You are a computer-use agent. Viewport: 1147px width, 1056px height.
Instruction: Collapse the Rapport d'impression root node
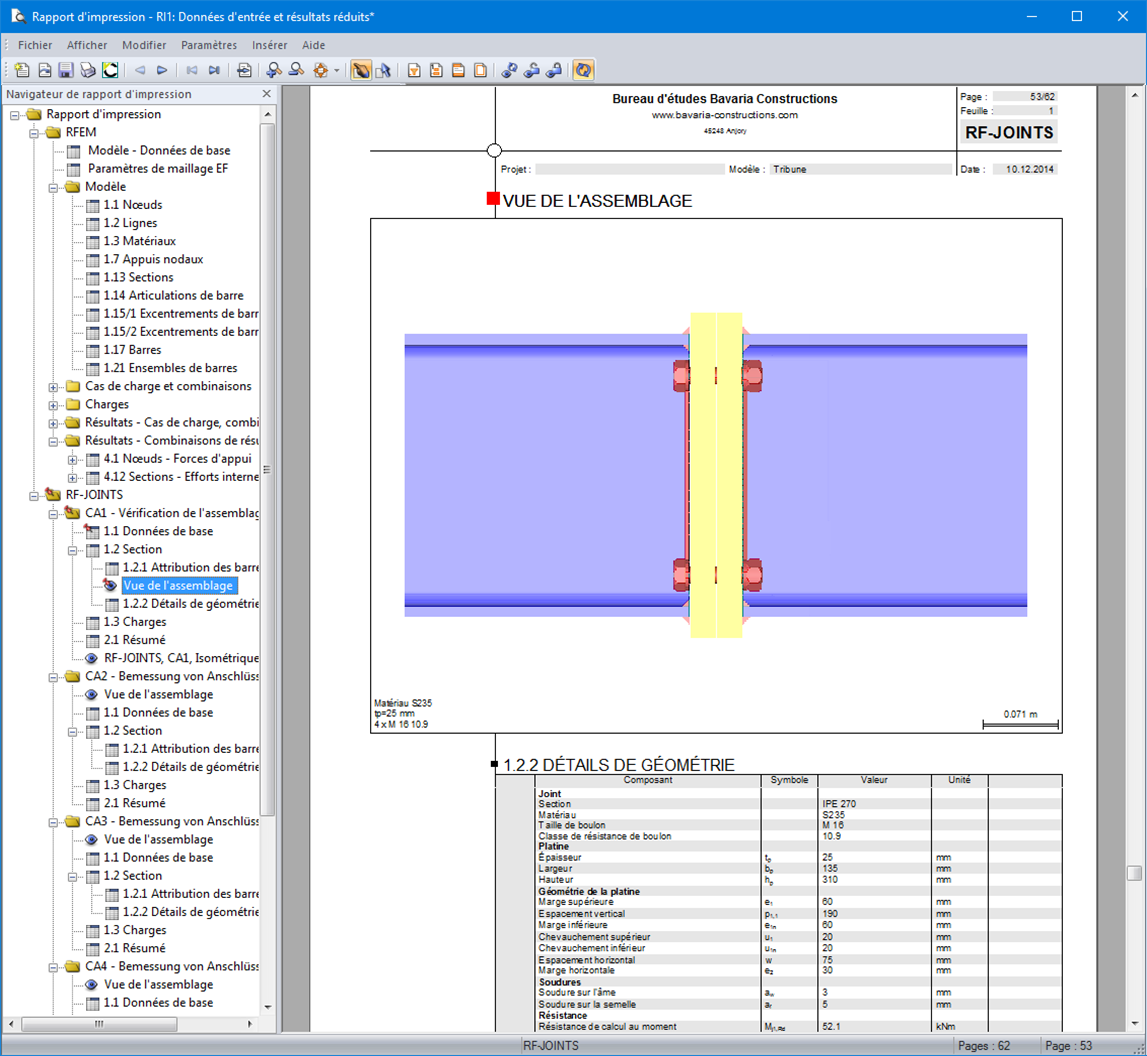(15, 115)
